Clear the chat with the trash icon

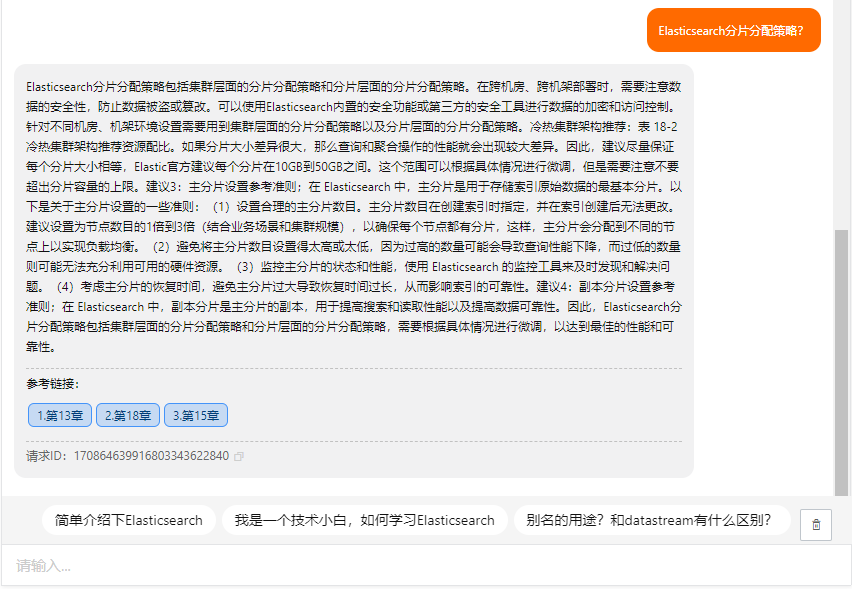click(x=816, y=525)
